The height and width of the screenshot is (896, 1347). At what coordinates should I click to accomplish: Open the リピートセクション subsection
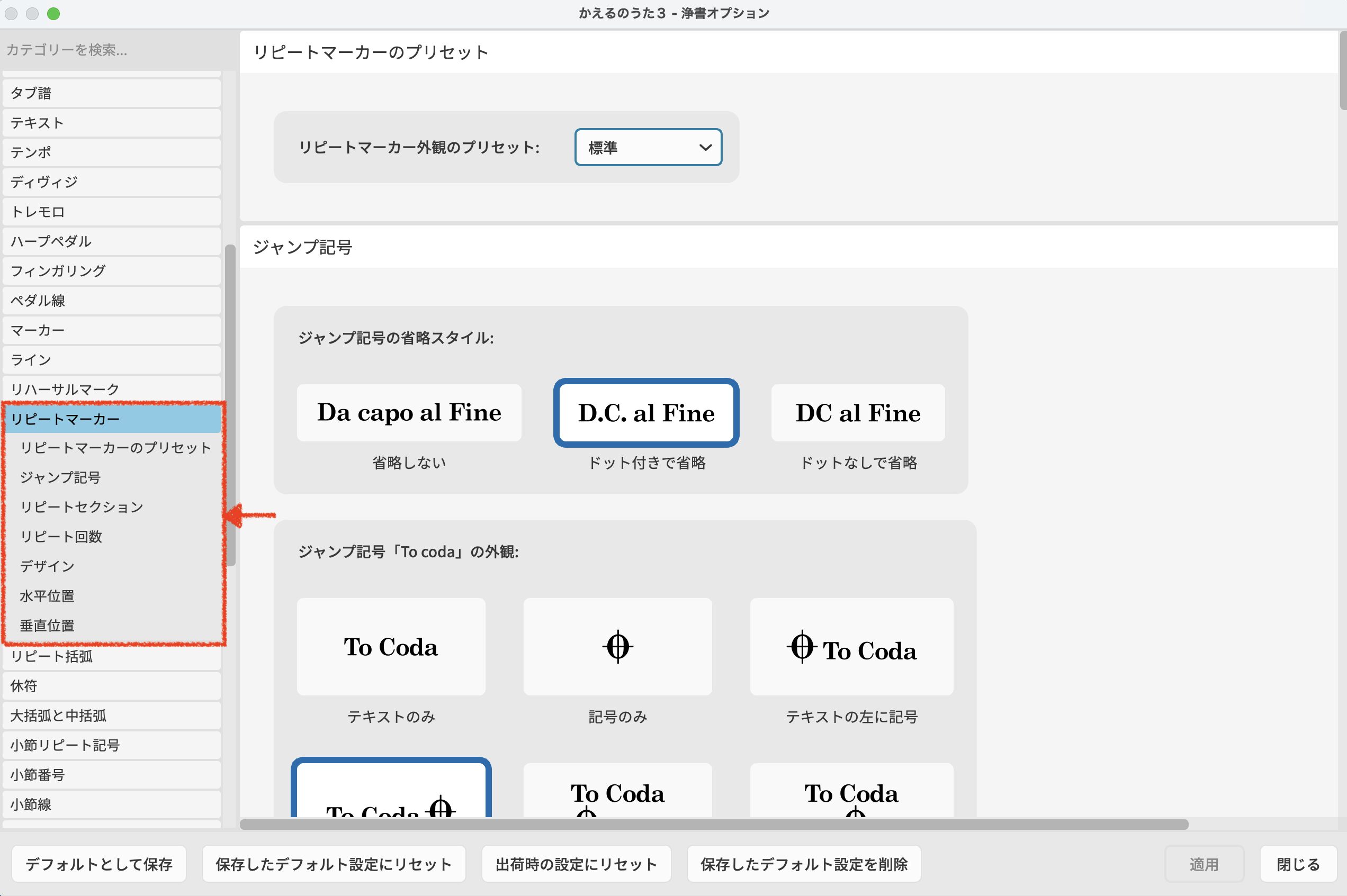click(81, 507)
